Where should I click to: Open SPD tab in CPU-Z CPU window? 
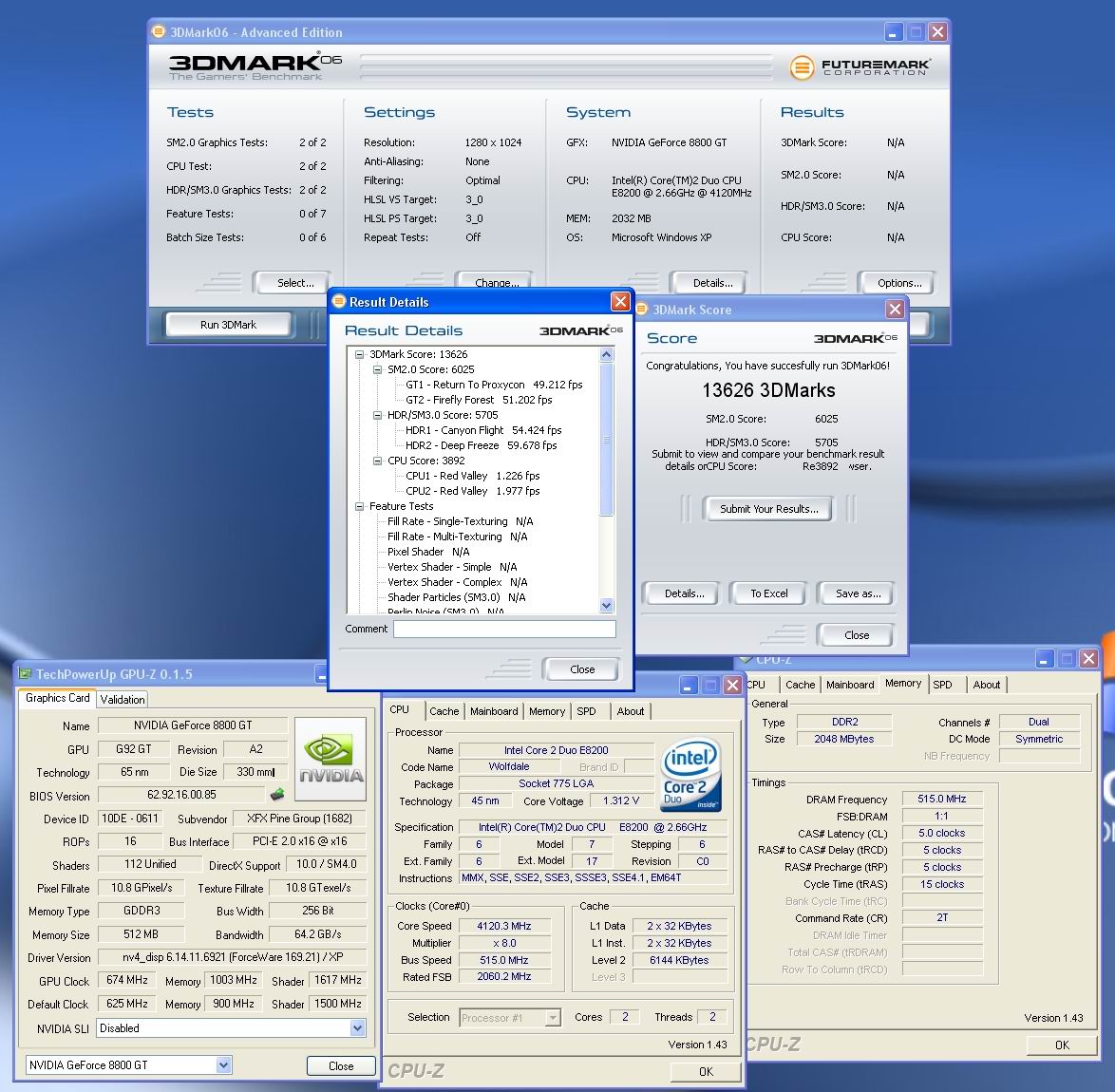587,711
